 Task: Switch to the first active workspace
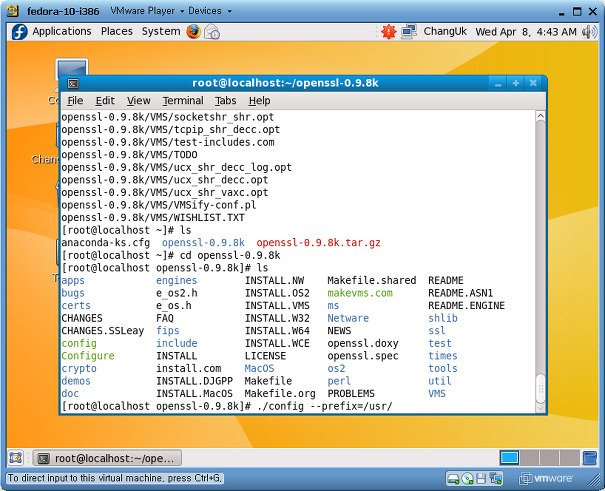pos(509,458)
